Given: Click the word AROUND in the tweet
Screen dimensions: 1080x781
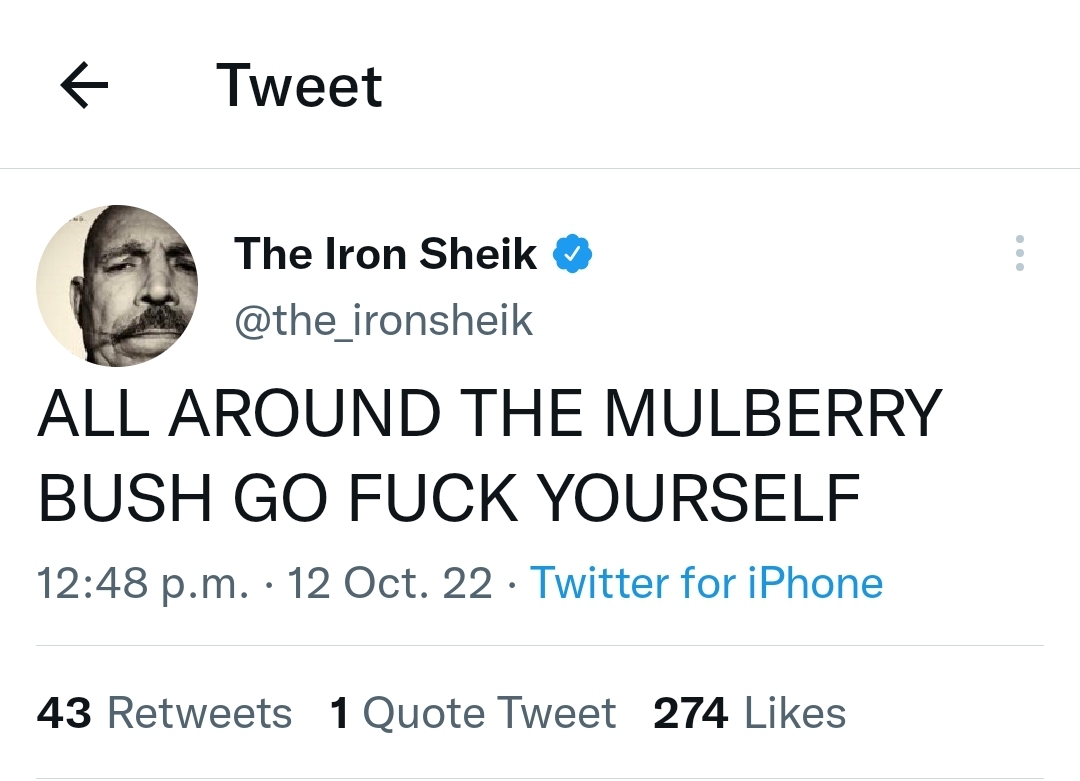Looking at the screenshot, I should click(x=304, y=413).
